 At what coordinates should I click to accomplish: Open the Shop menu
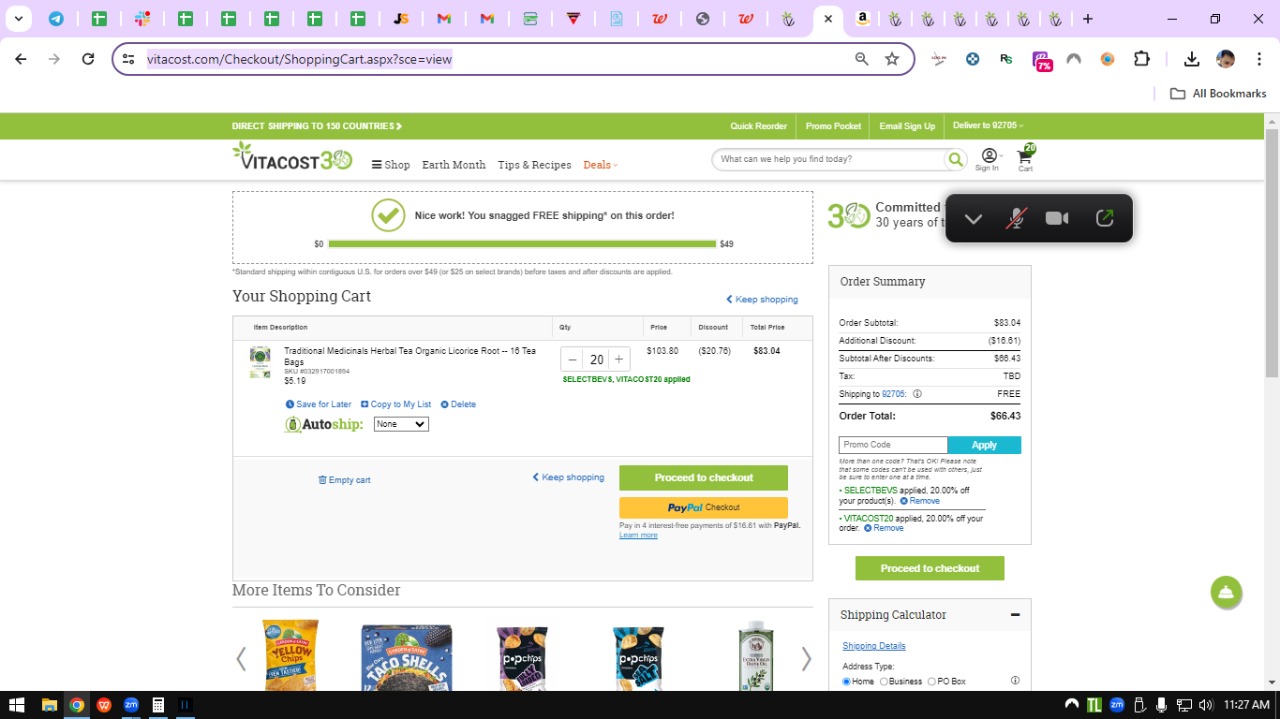click(391, 165)
